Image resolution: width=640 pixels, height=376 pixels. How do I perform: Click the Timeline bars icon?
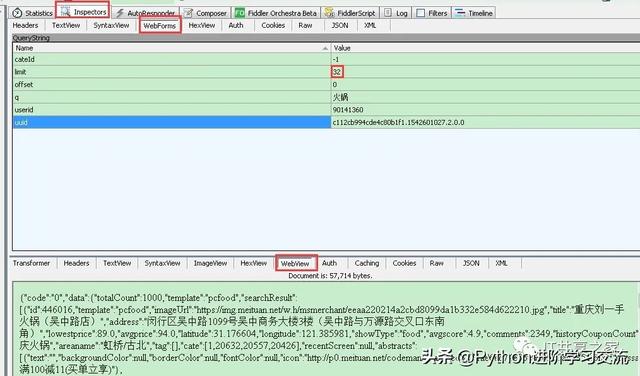coord(460,13)
